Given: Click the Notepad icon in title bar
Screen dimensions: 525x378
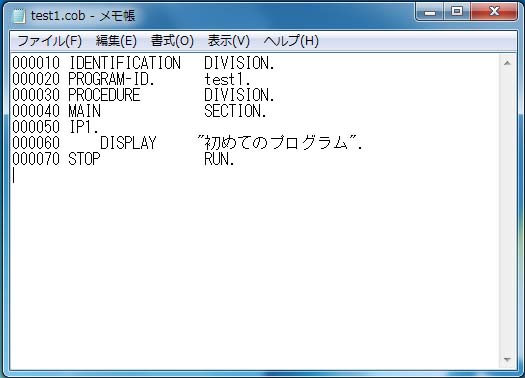Looking at the screenshot, I should (18, 16).
